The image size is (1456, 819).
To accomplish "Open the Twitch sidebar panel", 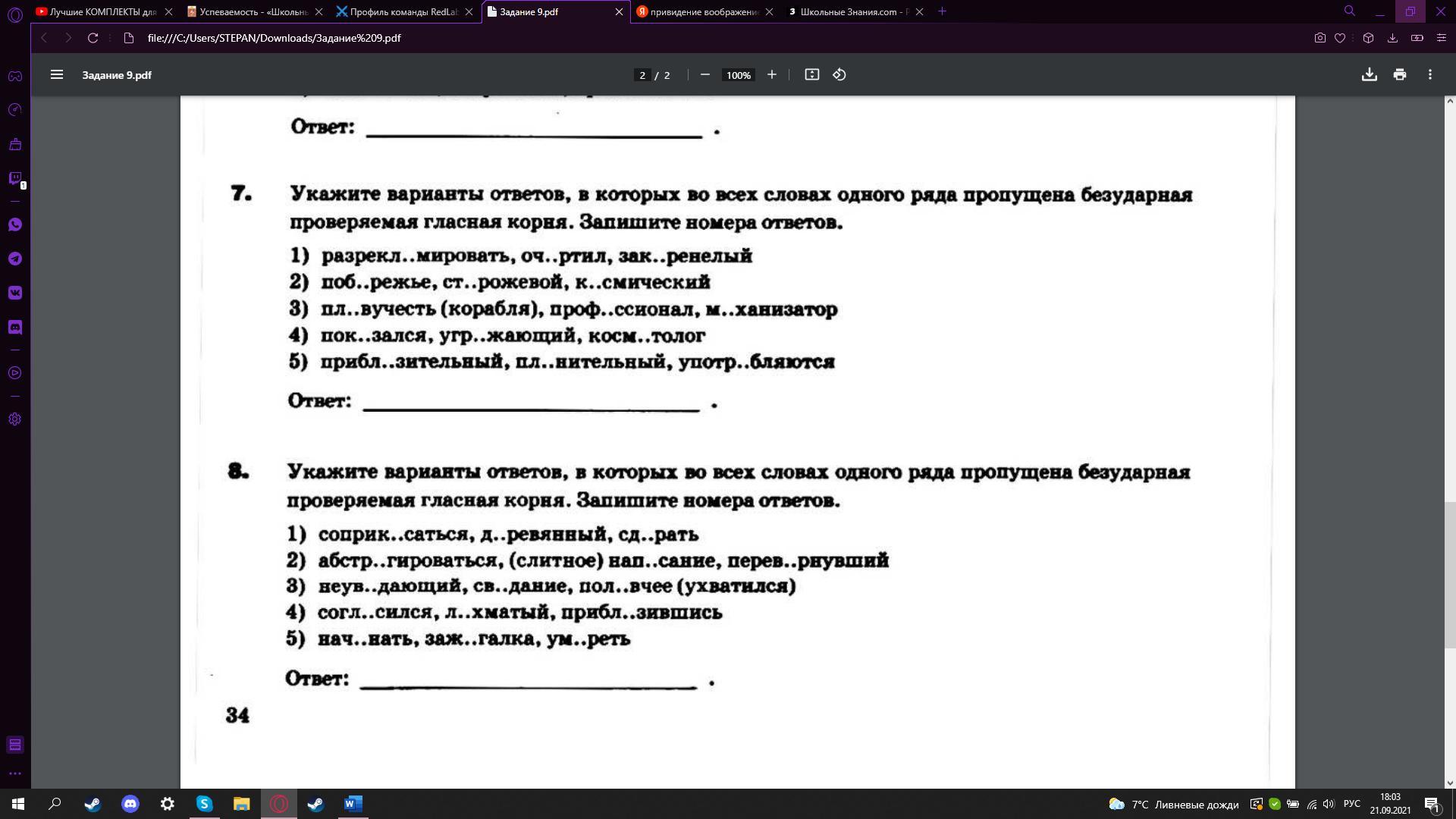I will (14, 178).
